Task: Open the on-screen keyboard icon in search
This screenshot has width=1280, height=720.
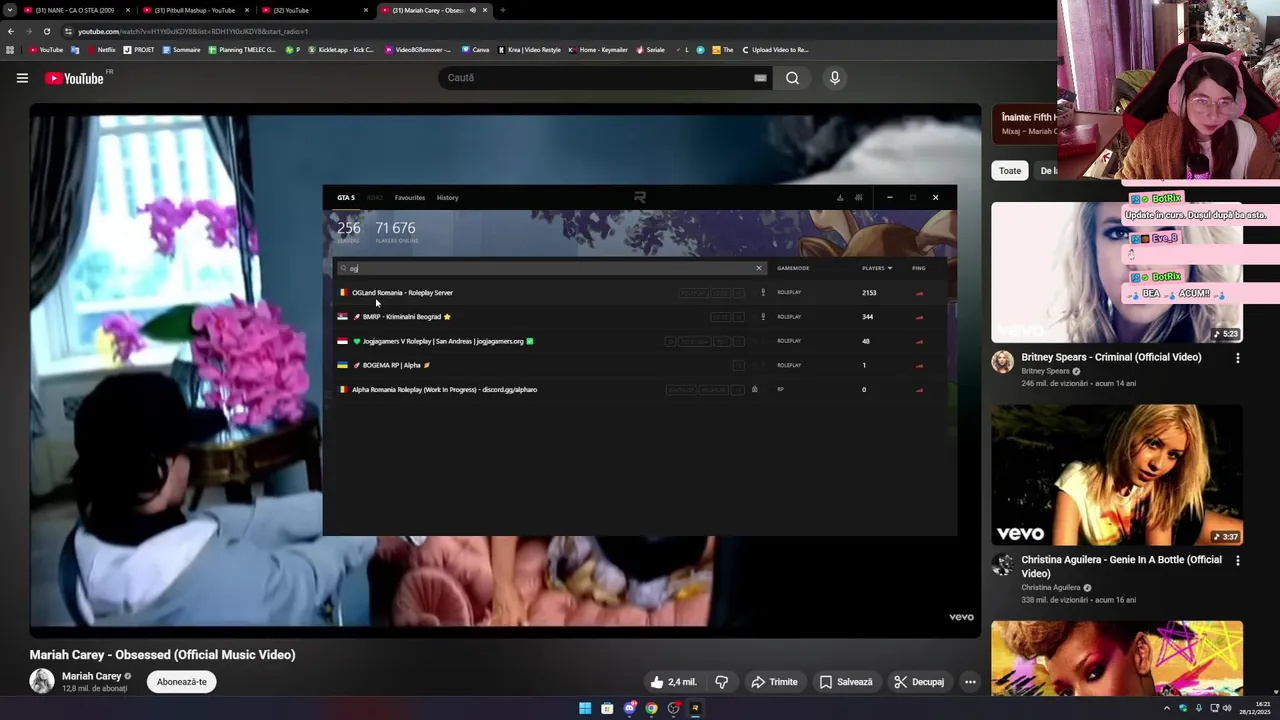Action: pyautogui.click(x=760, y=78)
